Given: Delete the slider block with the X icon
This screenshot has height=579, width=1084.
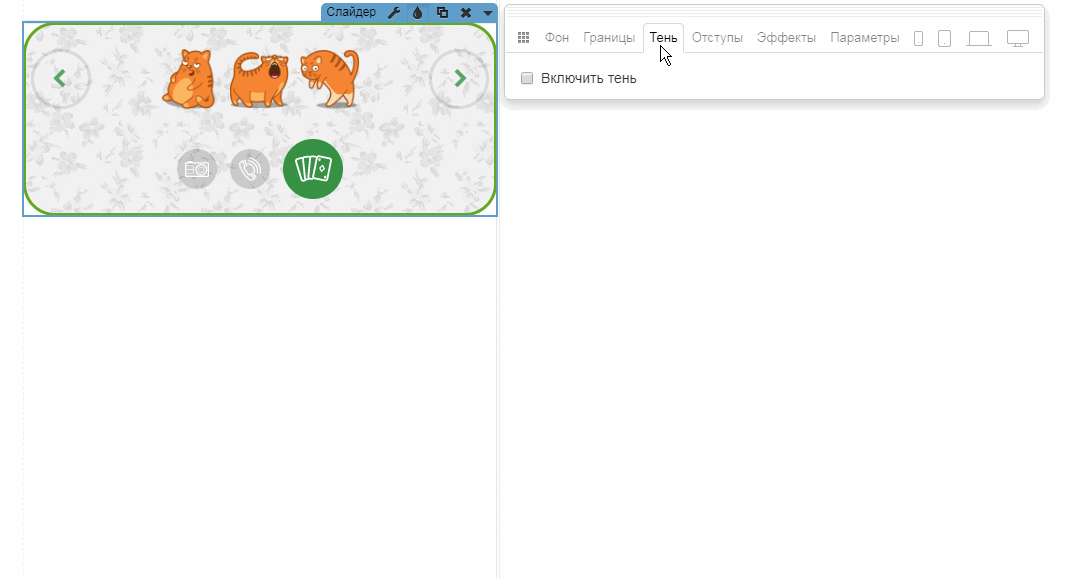Looking at the screenshot, I should click(x=466, y=13).
